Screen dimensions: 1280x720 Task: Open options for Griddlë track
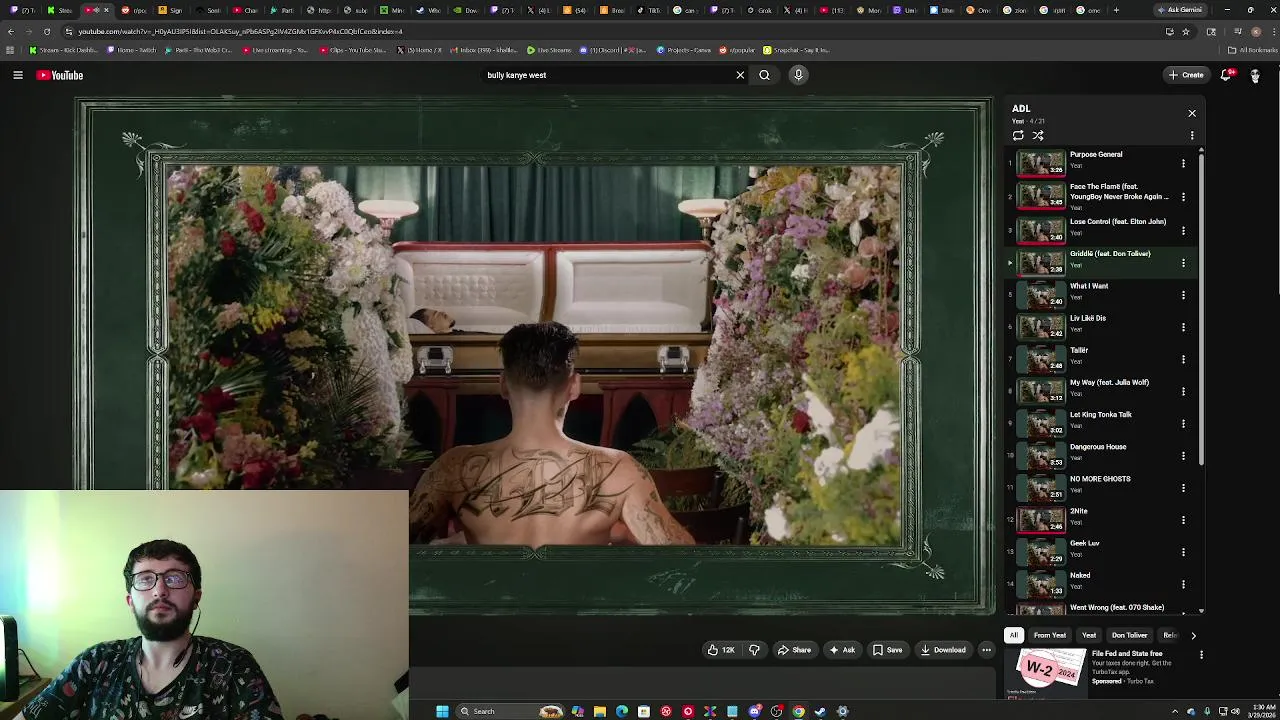pos(1183,262)
